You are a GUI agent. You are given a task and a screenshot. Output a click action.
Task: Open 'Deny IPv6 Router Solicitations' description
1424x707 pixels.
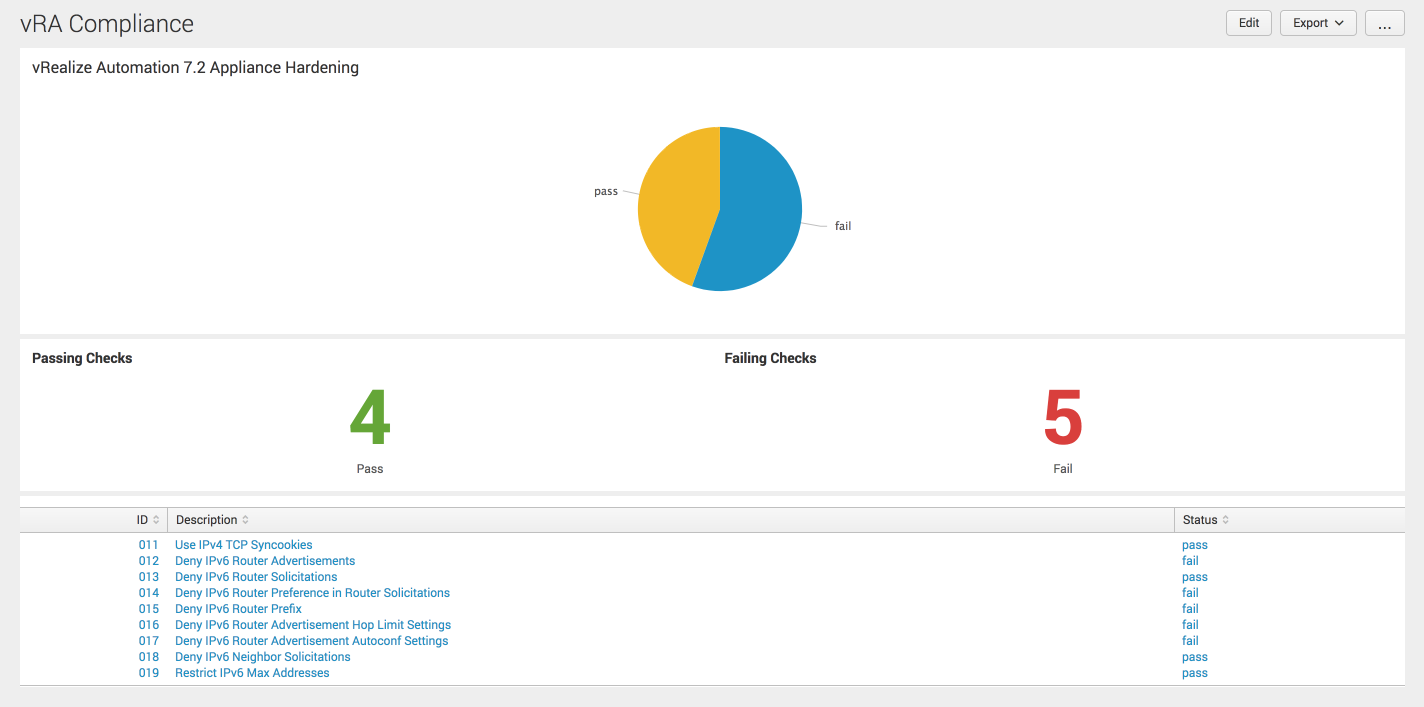(256, 577)
